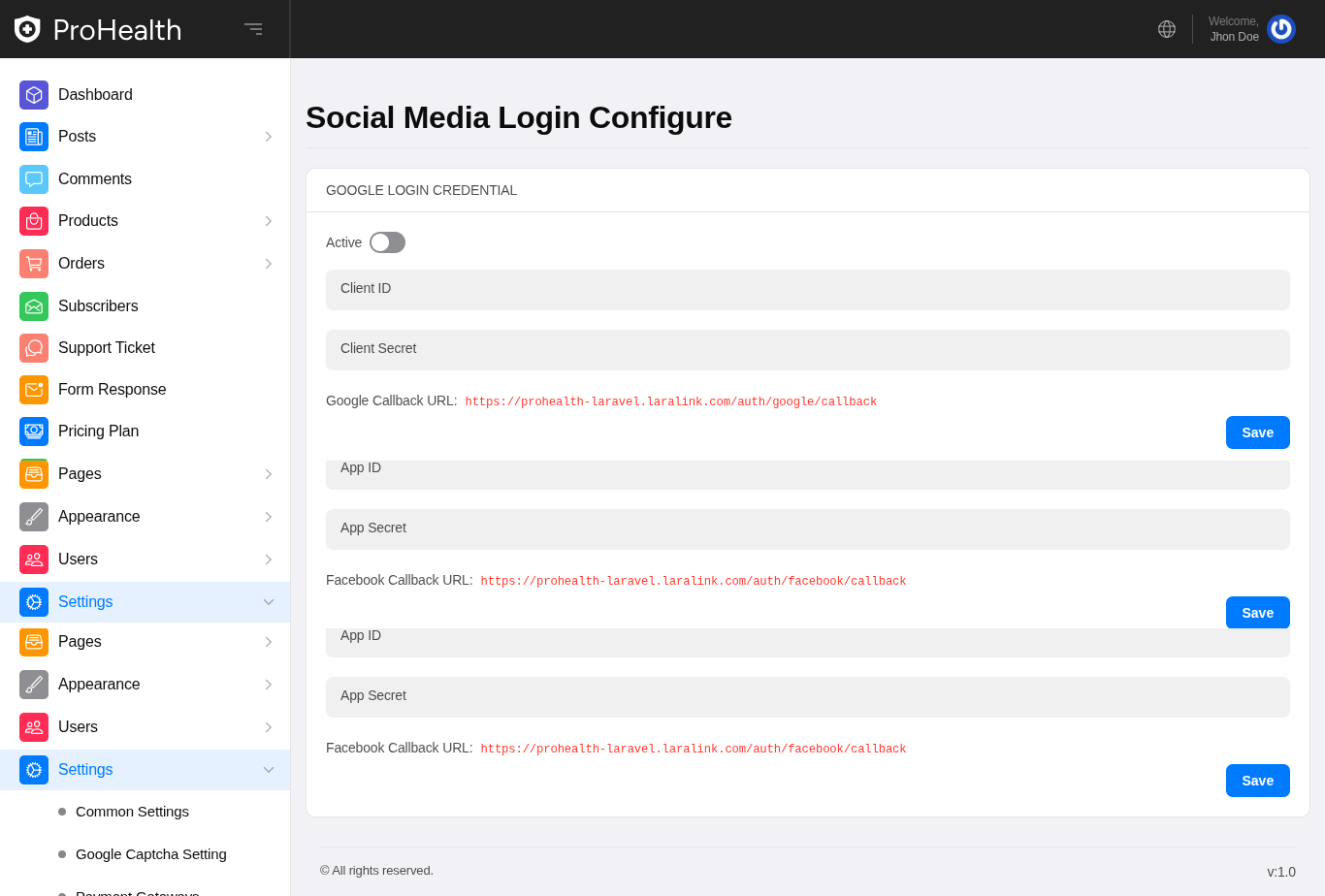
Task: Expand the Products submenu chevron
Action: click(269, 221)
